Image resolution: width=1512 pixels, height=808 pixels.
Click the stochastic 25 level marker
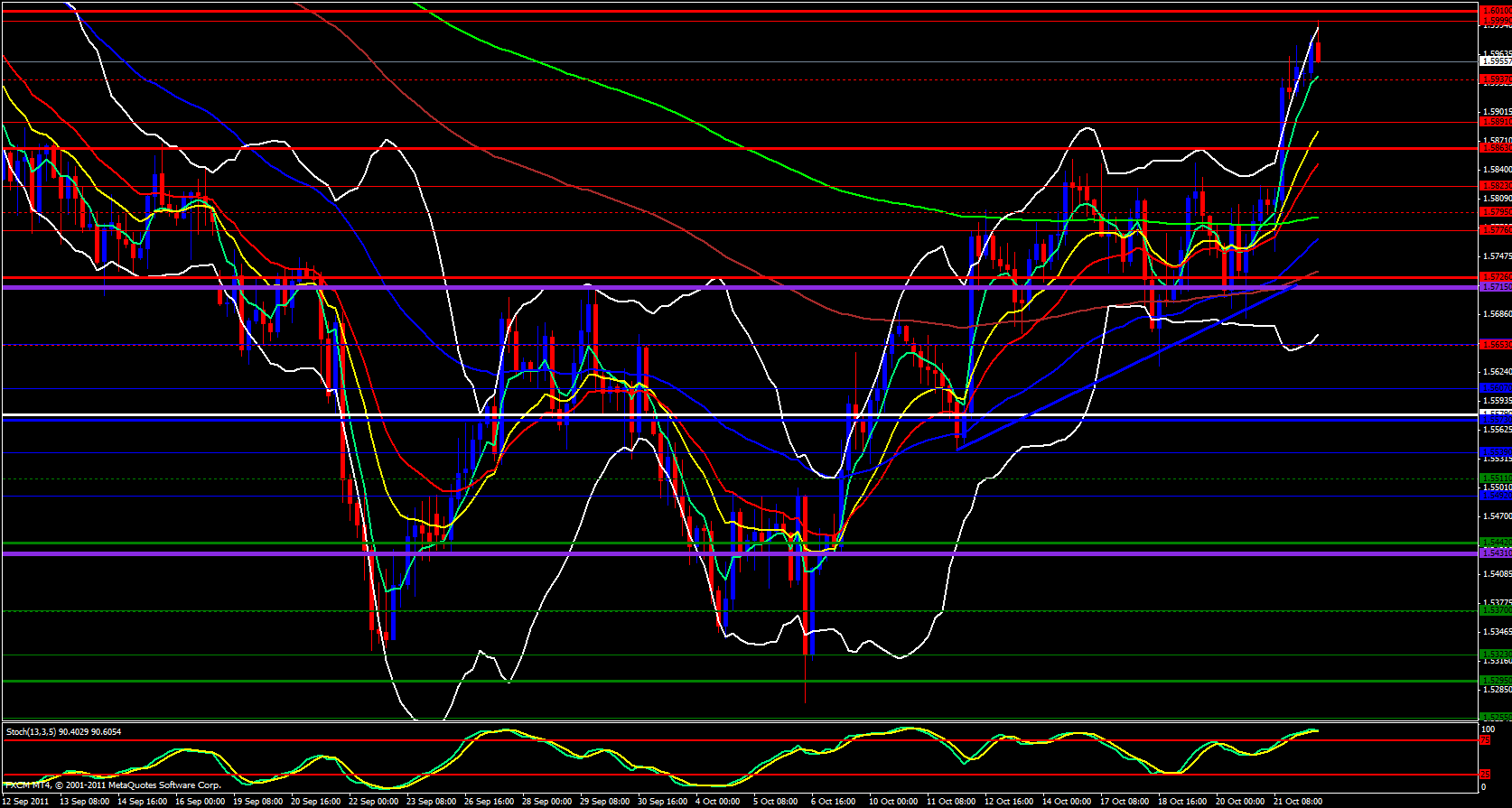click(1485, 775)
